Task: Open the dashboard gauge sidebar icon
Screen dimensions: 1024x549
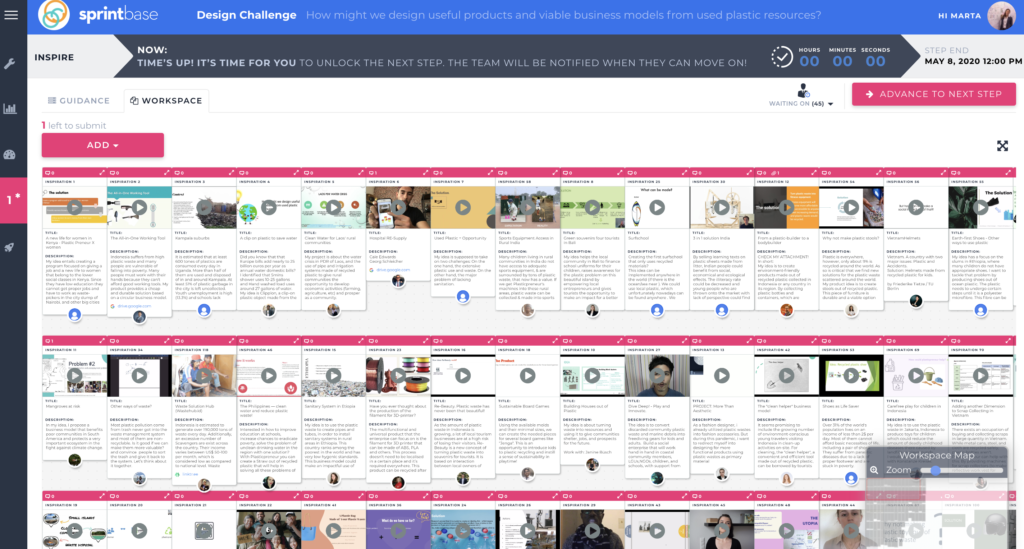Action: pyautogui.click(x=10, y=155)
